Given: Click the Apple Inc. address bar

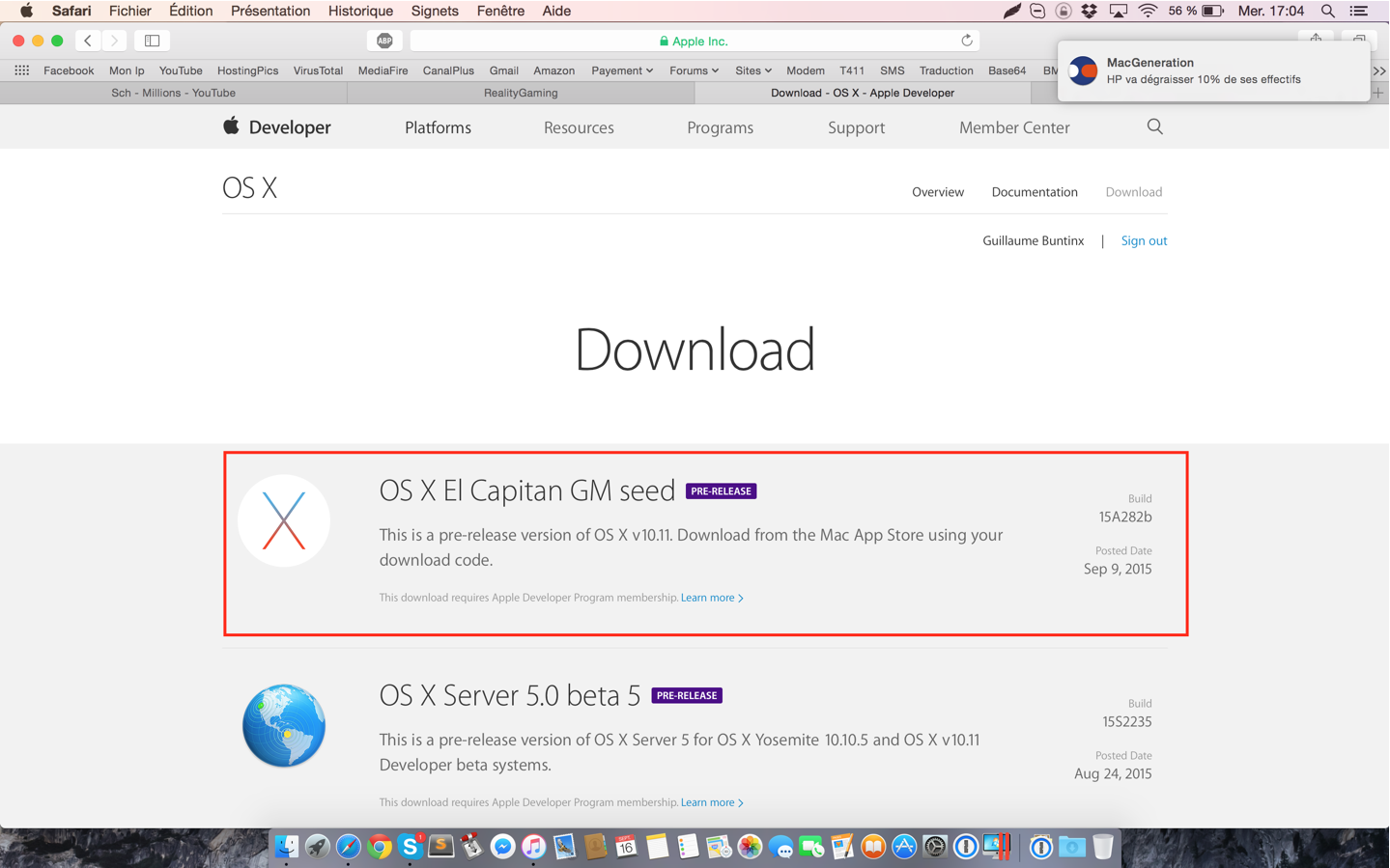Looking at the screenshot, I should (x=695, y=41).
